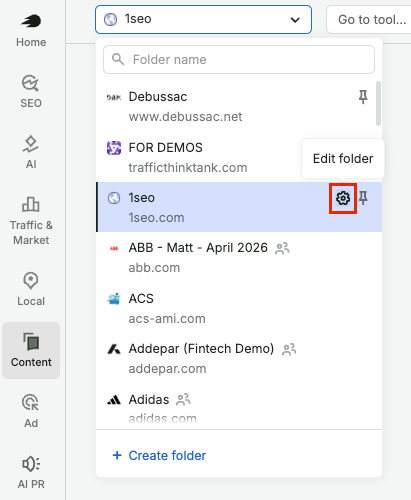The height and width of the screenshot is (500, 411).
Task: Click the Addepar logo icon
Action: pos(114,349)
